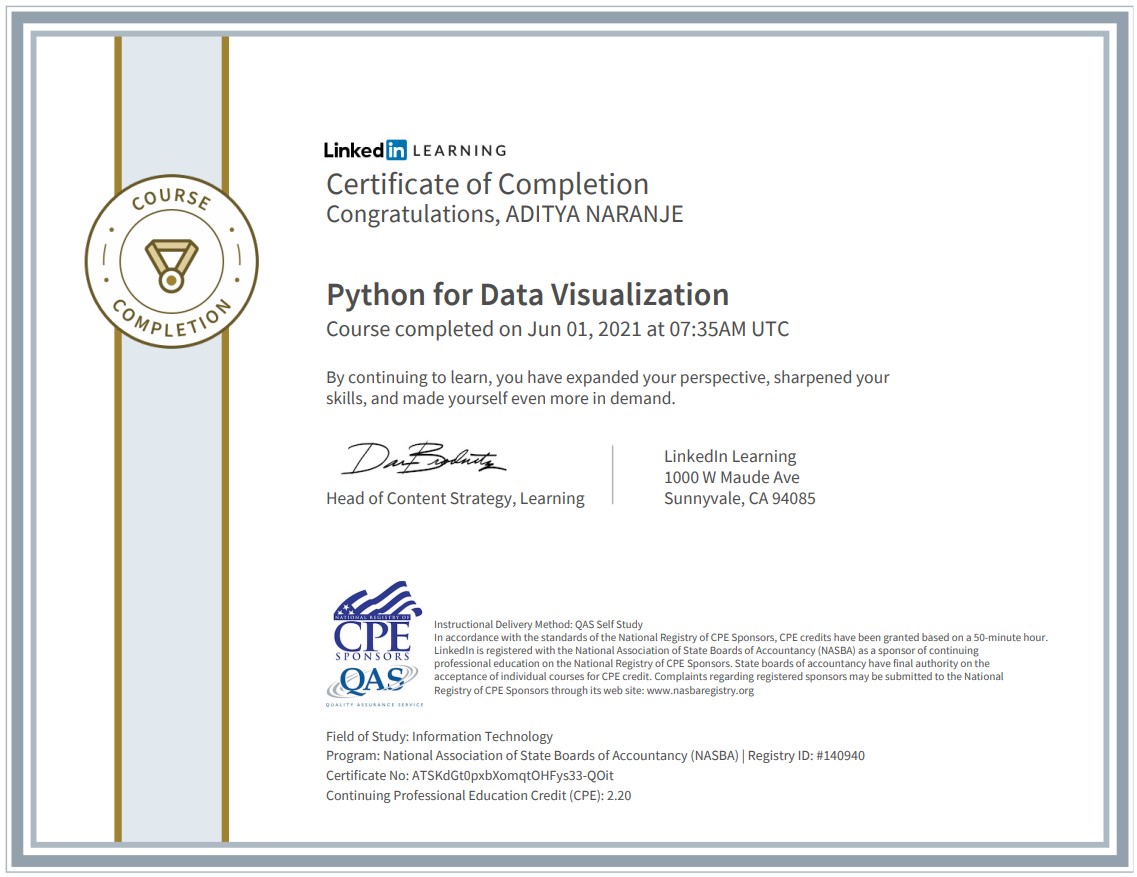Click the 'Python for Data Visualization' course title
The image size is (1137, 877).
pos(527,295)
